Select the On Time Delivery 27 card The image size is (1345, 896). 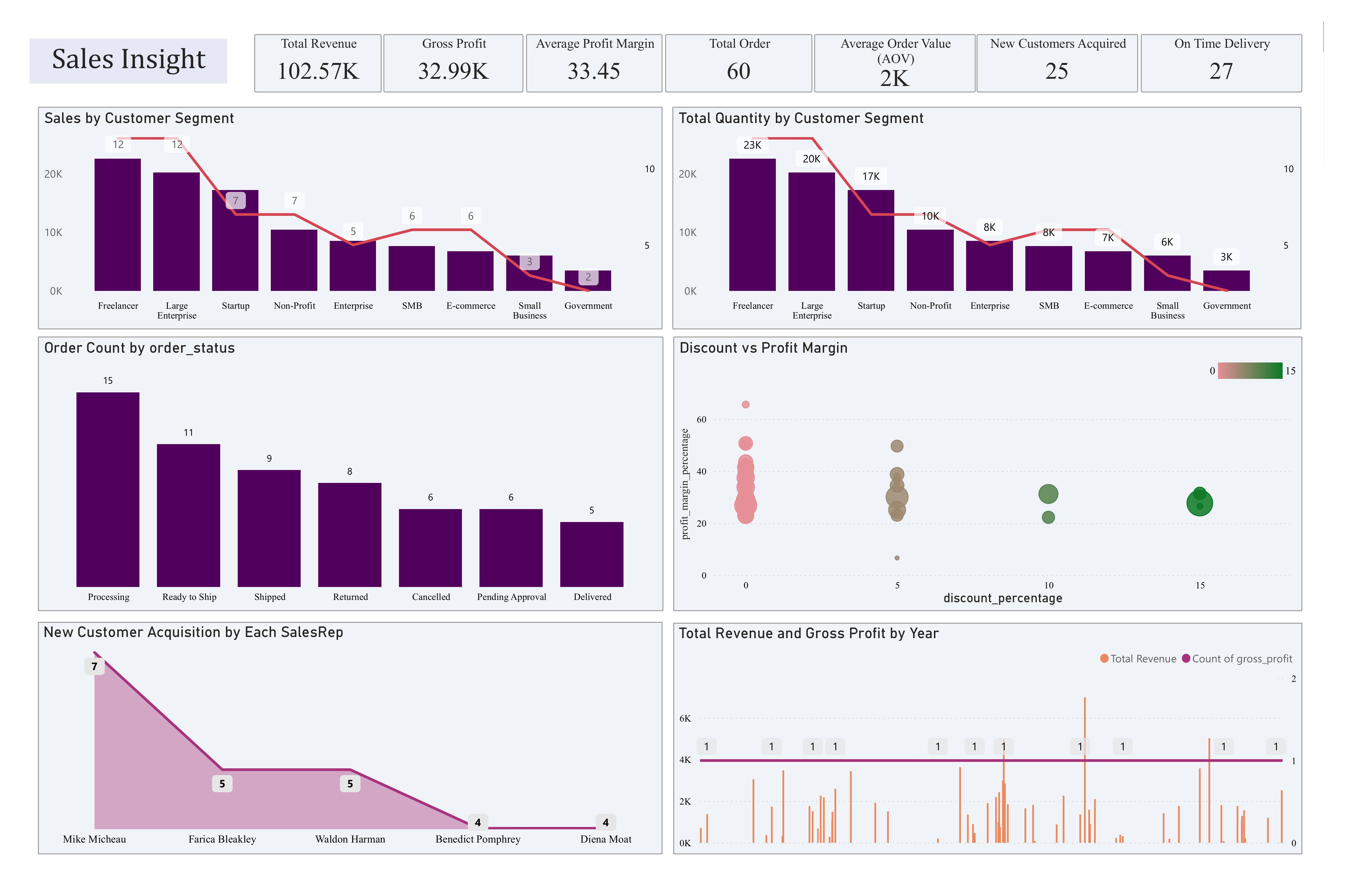(1221, 63)
